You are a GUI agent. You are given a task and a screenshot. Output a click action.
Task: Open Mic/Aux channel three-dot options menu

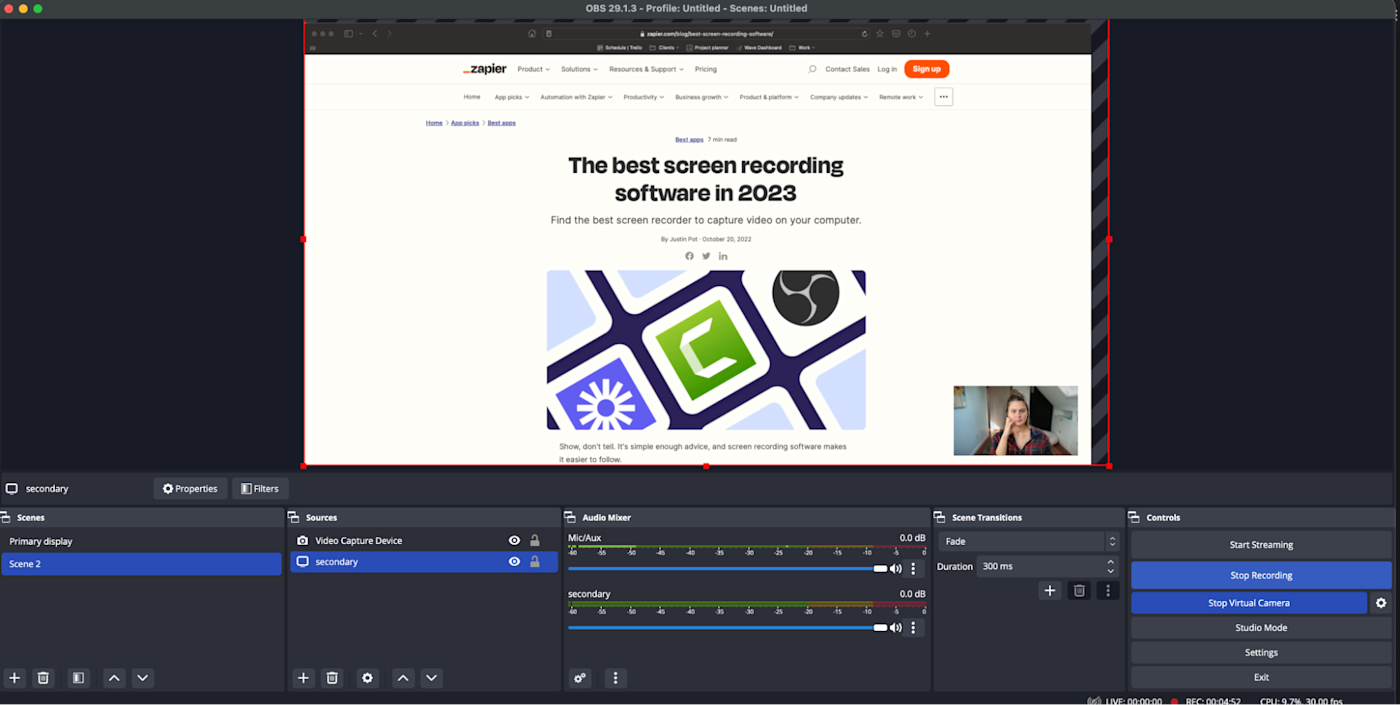(913, 569)
